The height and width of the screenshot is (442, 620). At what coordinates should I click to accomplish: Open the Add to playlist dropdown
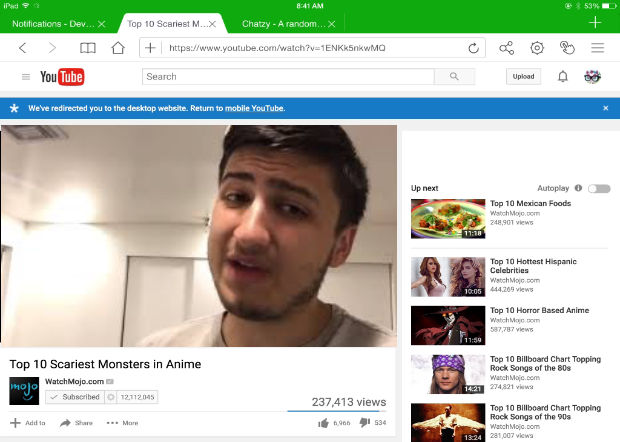(28, 423)
